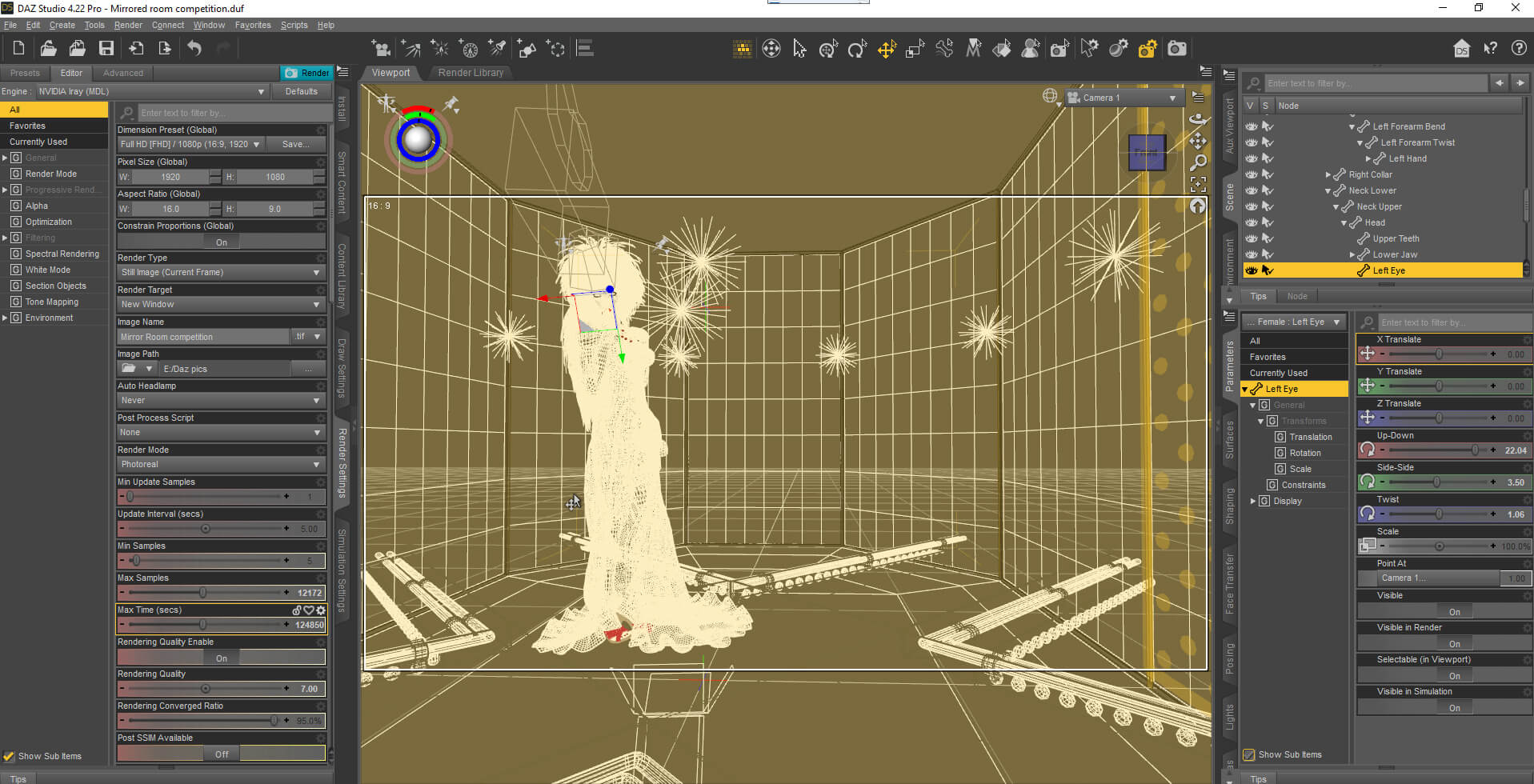Open the Engine NVIDIA Iray dropdown
This screenshot has height=784, width=1534.
pos(152,91)
